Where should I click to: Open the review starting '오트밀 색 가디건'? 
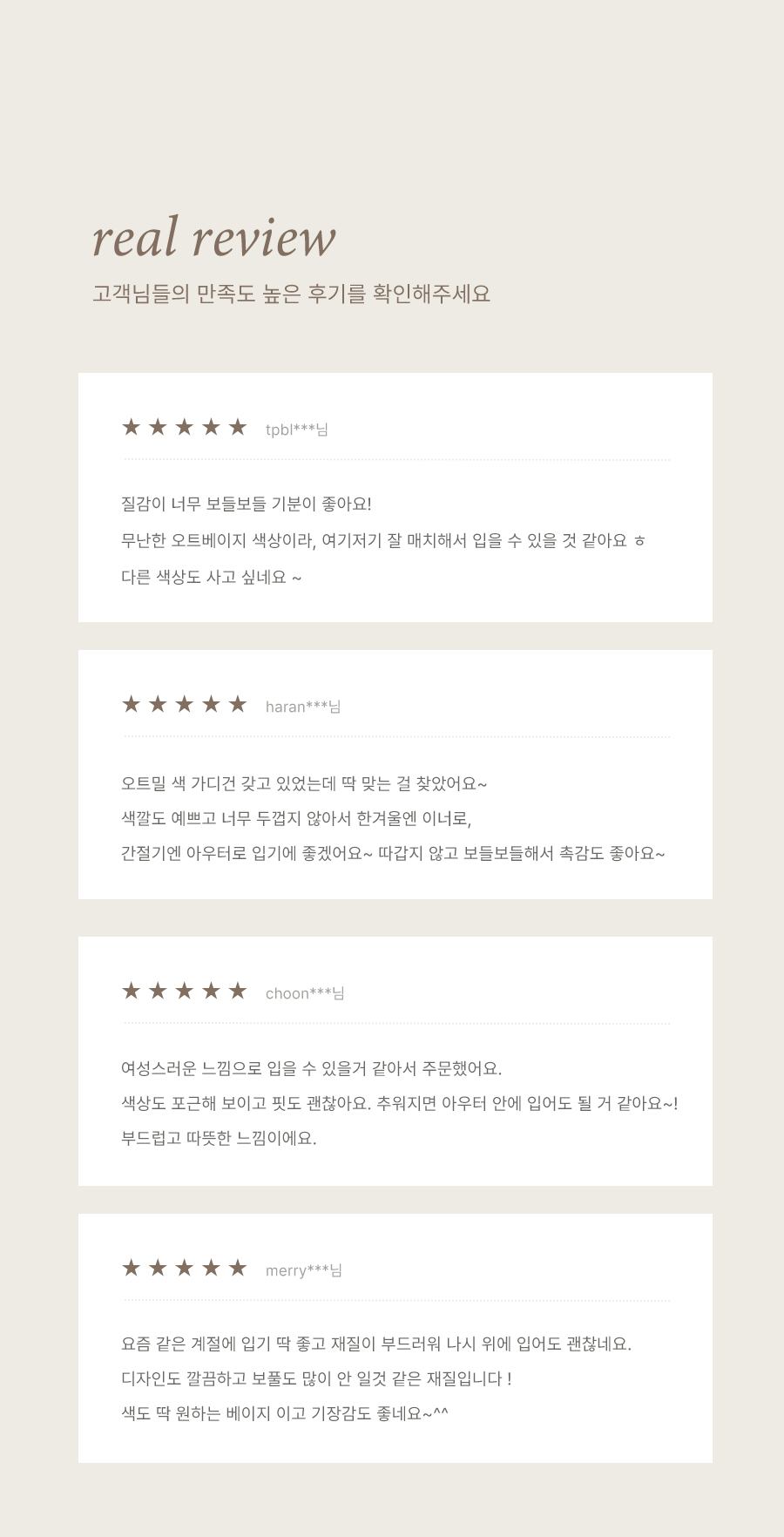395,775
